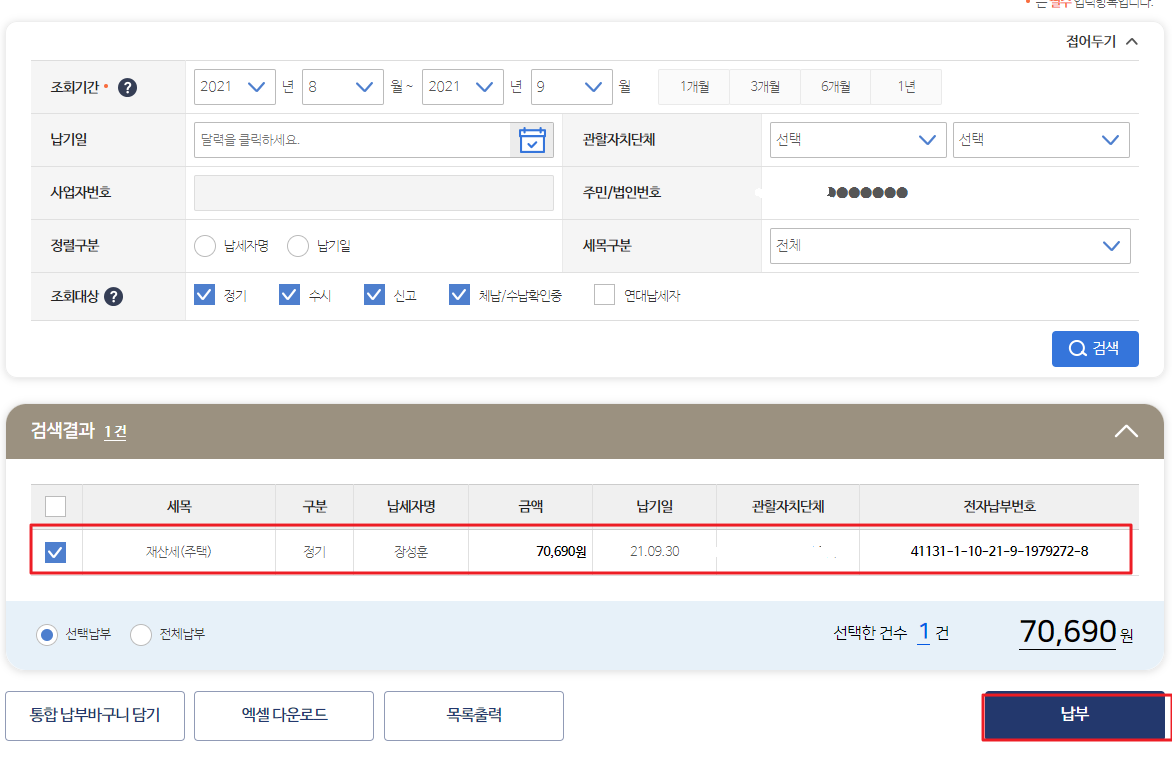Image resolution: width=1172 pixels, height=759 pixels.
Task: Click 엑셀 다운로드 button
Action: click(x=284, y=716)
